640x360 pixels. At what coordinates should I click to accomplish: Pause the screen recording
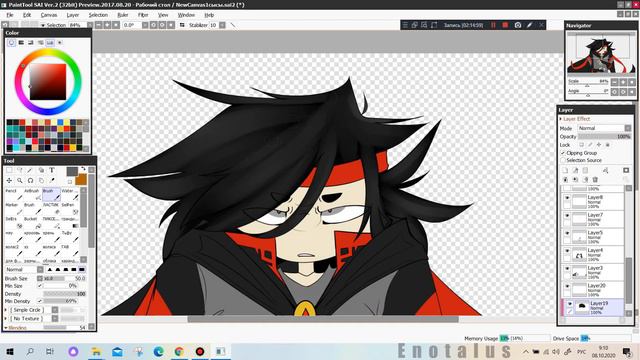(x=493, y=25)
